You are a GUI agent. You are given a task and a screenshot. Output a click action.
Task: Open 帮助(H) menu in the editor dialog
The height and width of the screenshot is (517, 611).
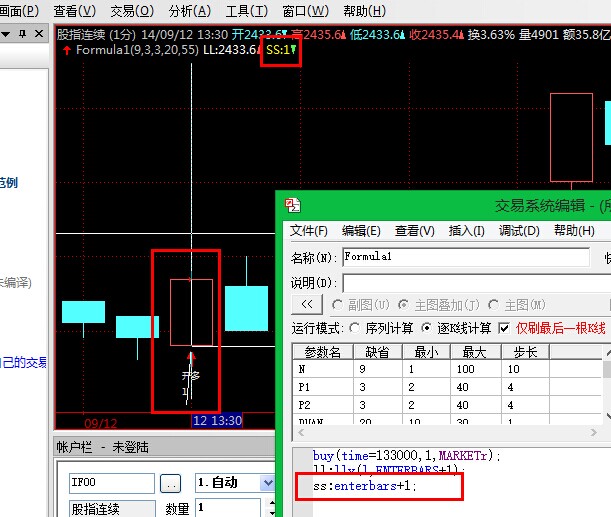574,231
